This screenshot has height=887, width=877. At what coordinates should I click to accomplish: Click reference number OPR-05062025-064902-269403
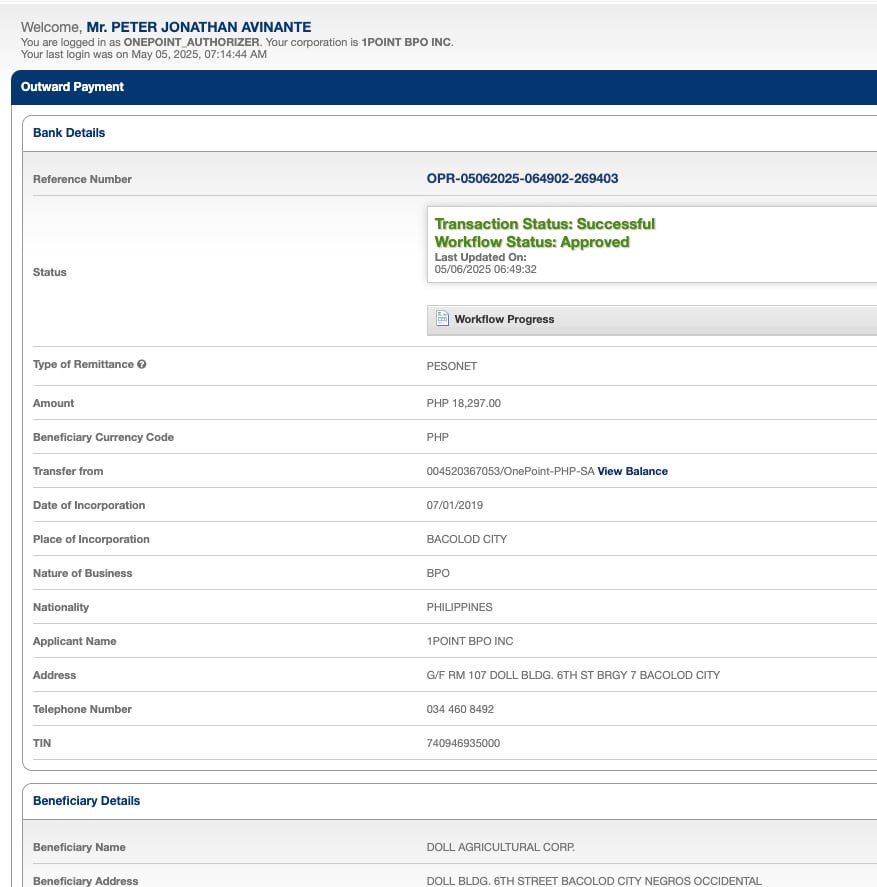(x=522, y=179)
